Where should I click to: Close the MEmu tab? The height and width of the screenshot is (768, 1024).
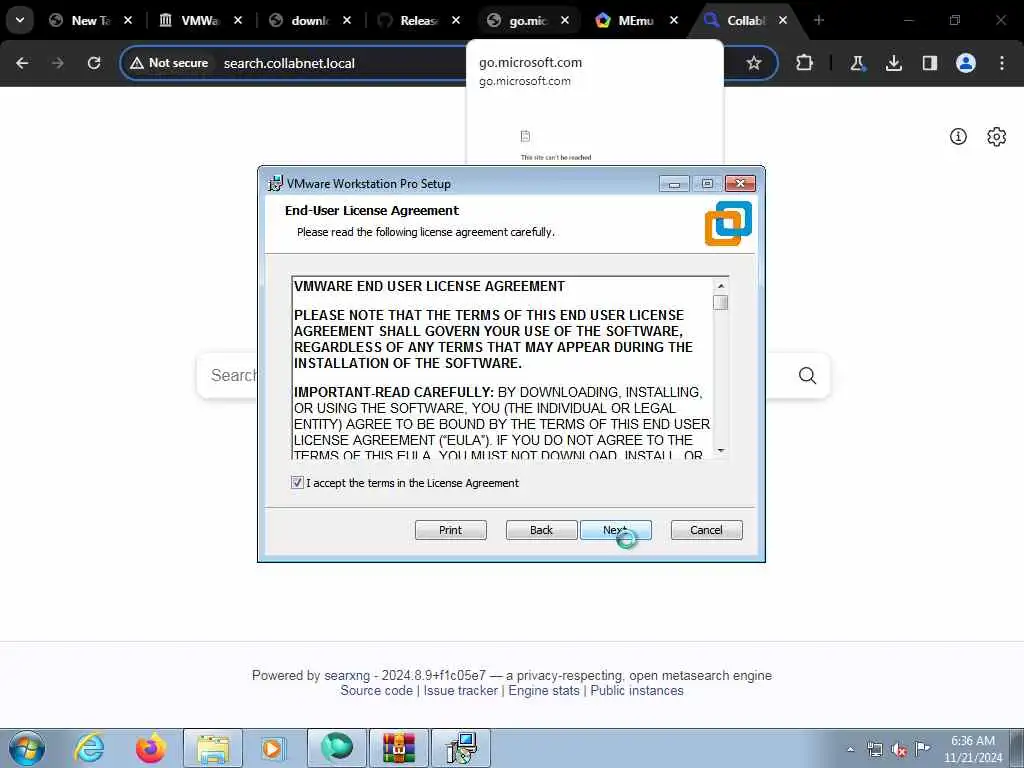point(673,21)
